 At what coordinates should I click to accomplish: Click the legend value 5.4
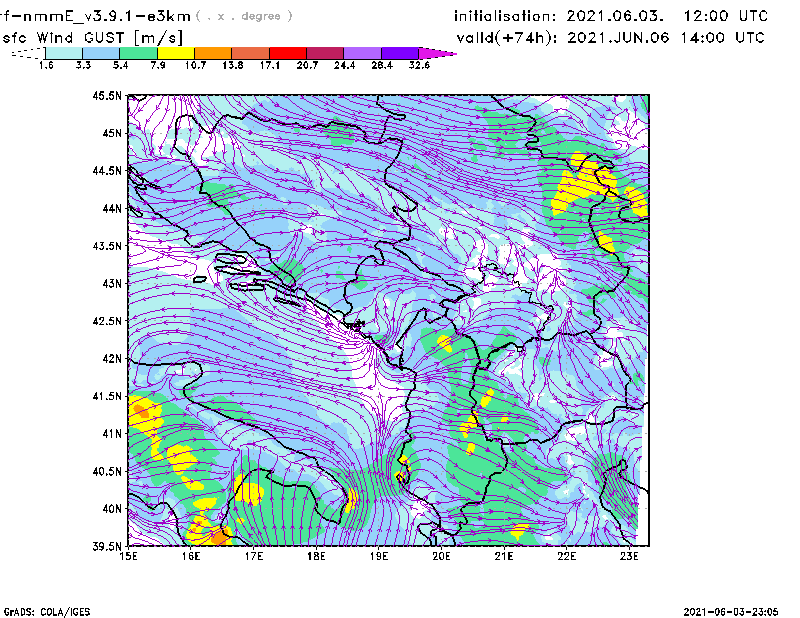point(120,65)
